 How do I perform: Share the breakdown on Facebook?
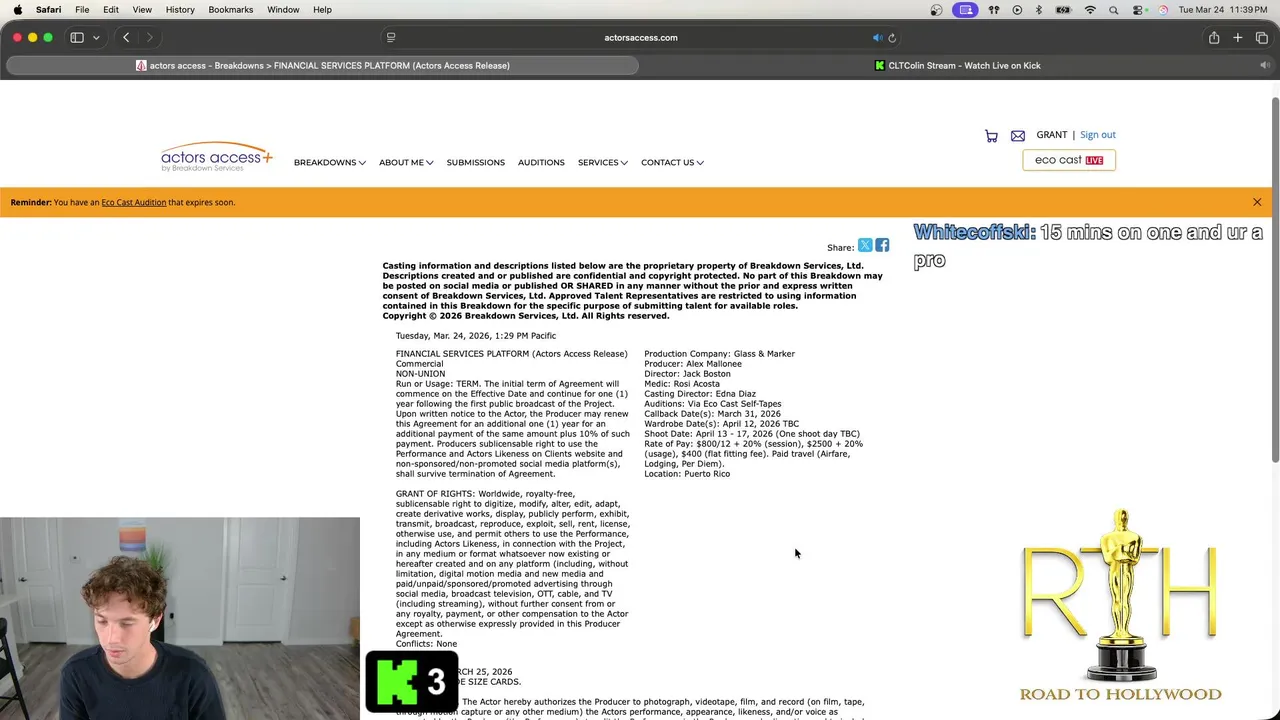pyautogui.click(x=882, y=246)
